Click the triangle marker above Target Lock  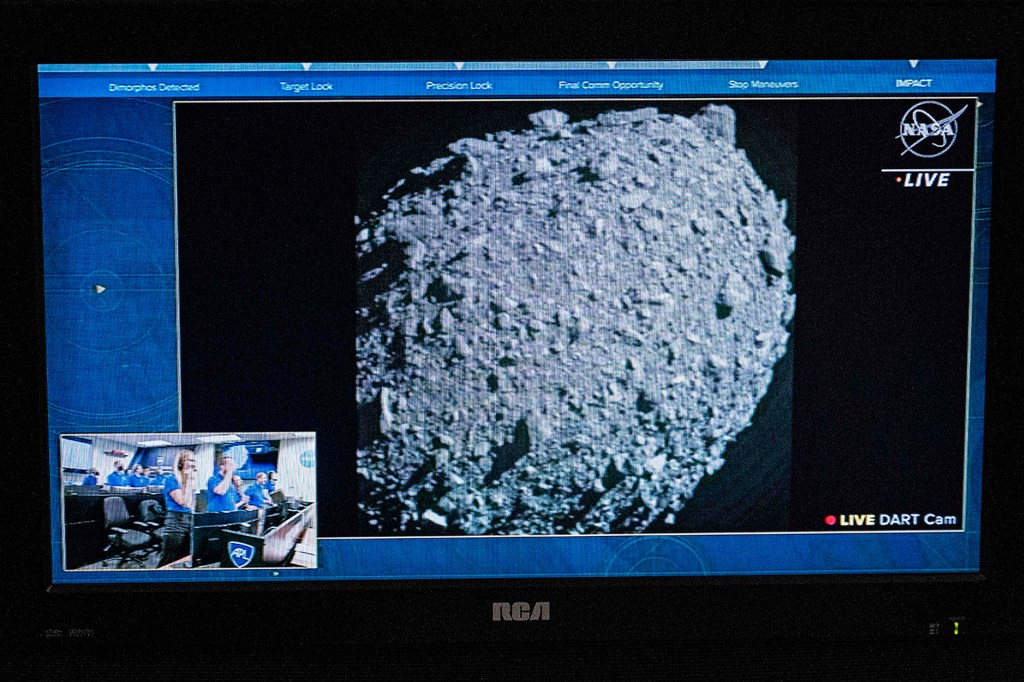[306, 67]
